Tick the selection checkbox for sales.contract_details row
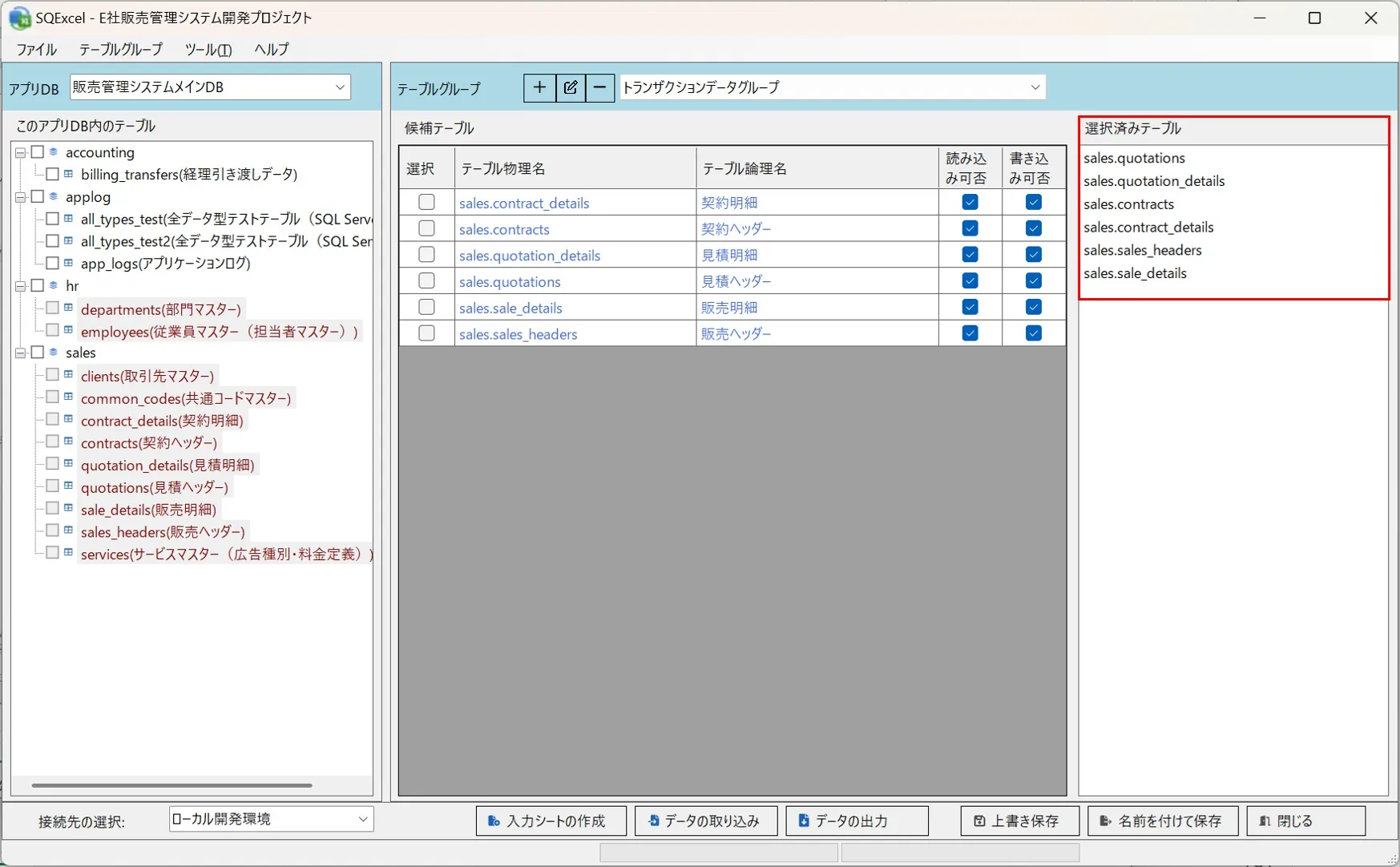The image size is (1400, 867). point(426,202)
